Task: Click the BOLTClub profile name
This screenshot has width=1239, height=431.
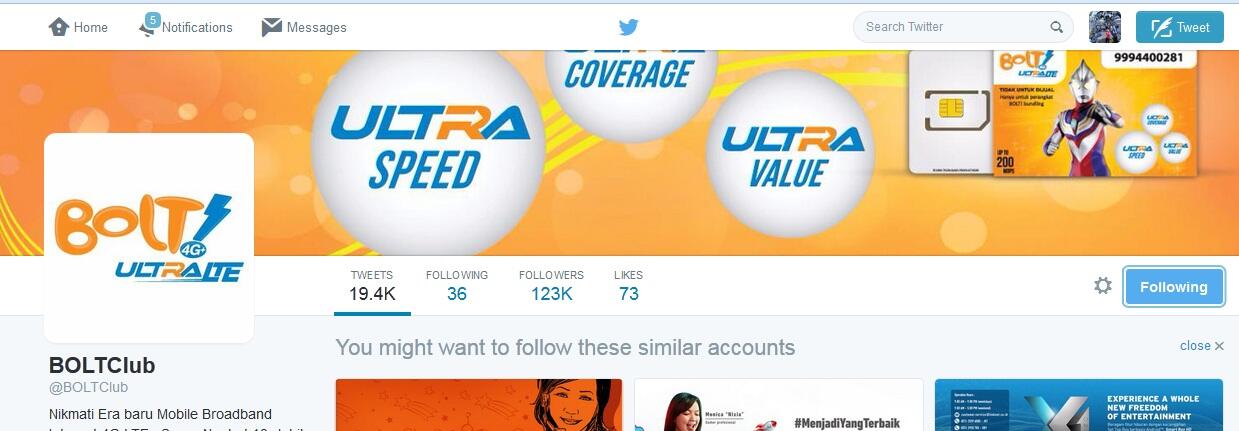Action: (x=102, y=365)
